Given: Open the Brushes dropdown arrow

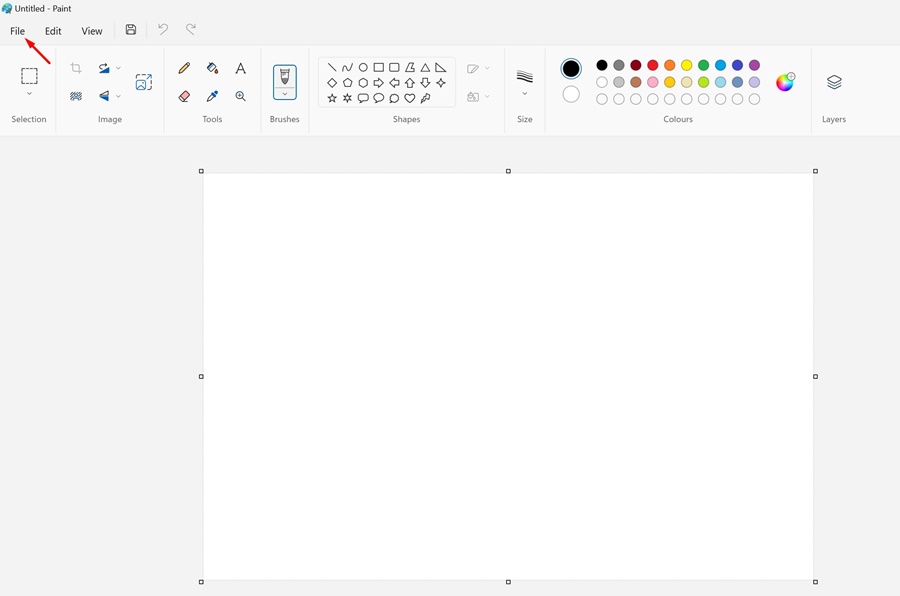Looking at the screenshot, I should [285, 94].
